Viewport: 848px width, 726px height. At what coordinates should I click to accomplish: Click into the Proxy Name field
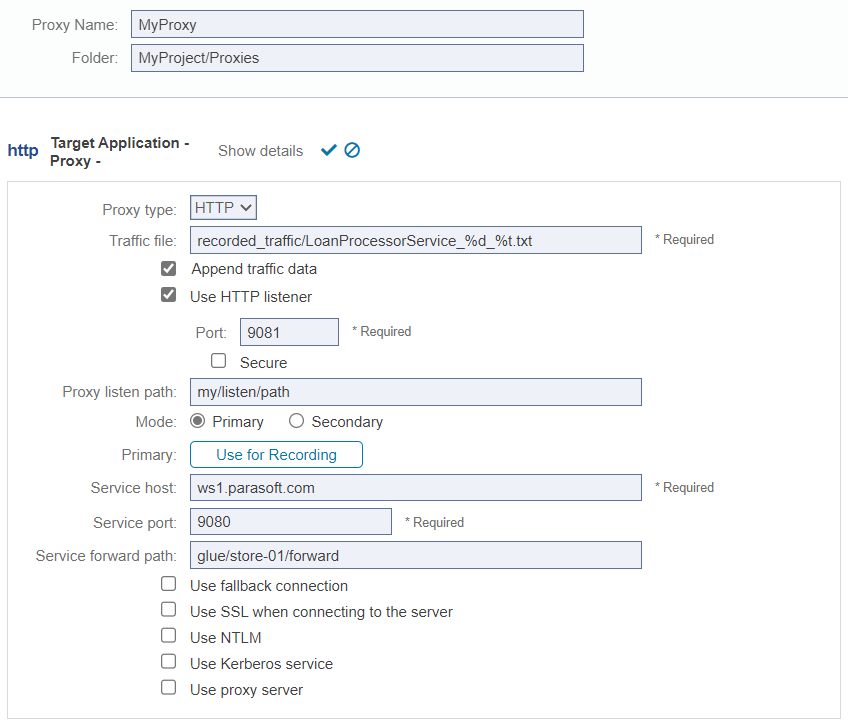tap(357, 24)
